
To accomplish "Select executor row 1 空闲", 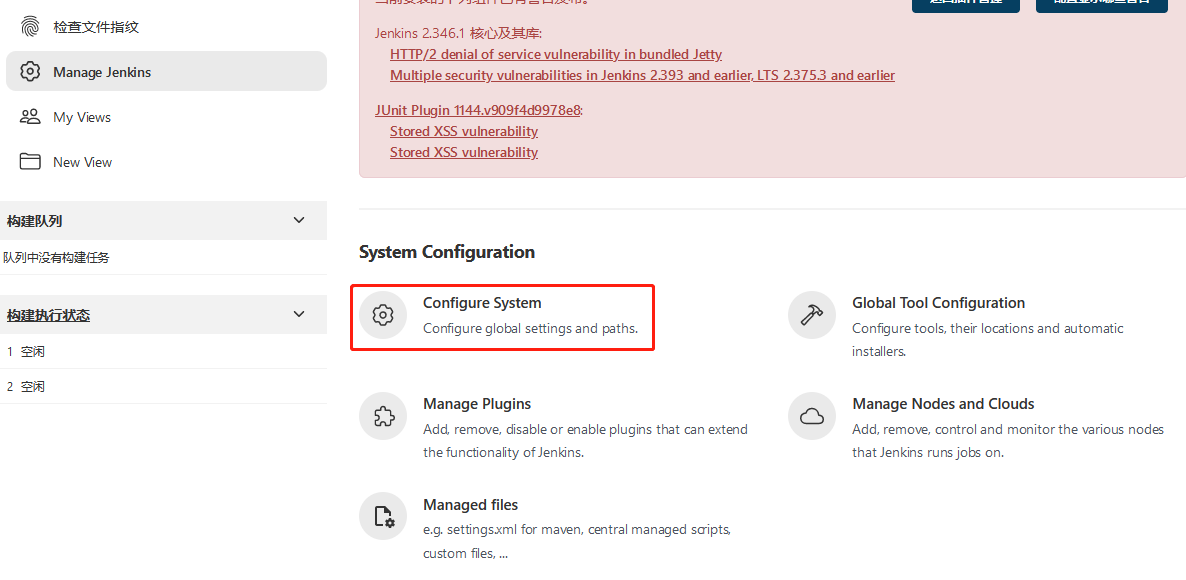I will 163,352.
